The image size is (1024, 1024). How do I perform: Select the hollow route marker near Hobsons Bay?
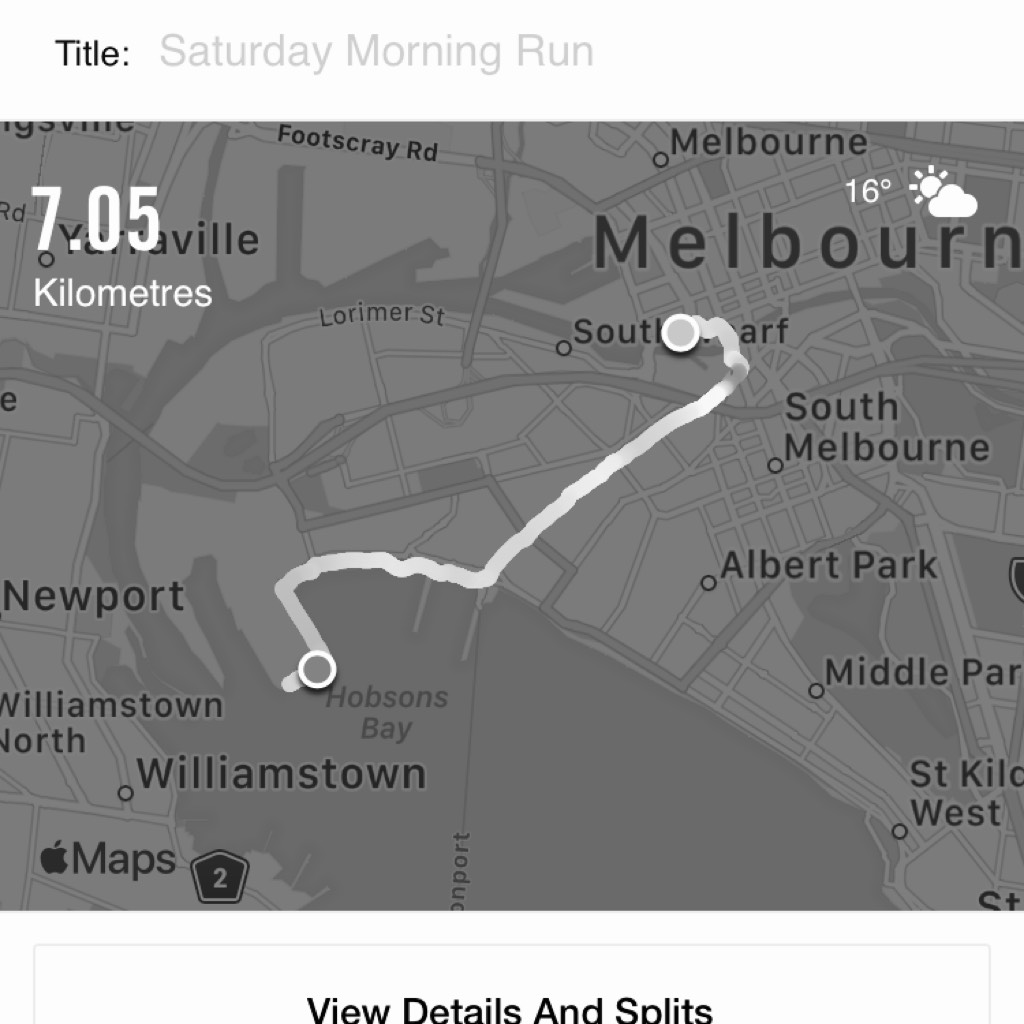tap(317, 669)
